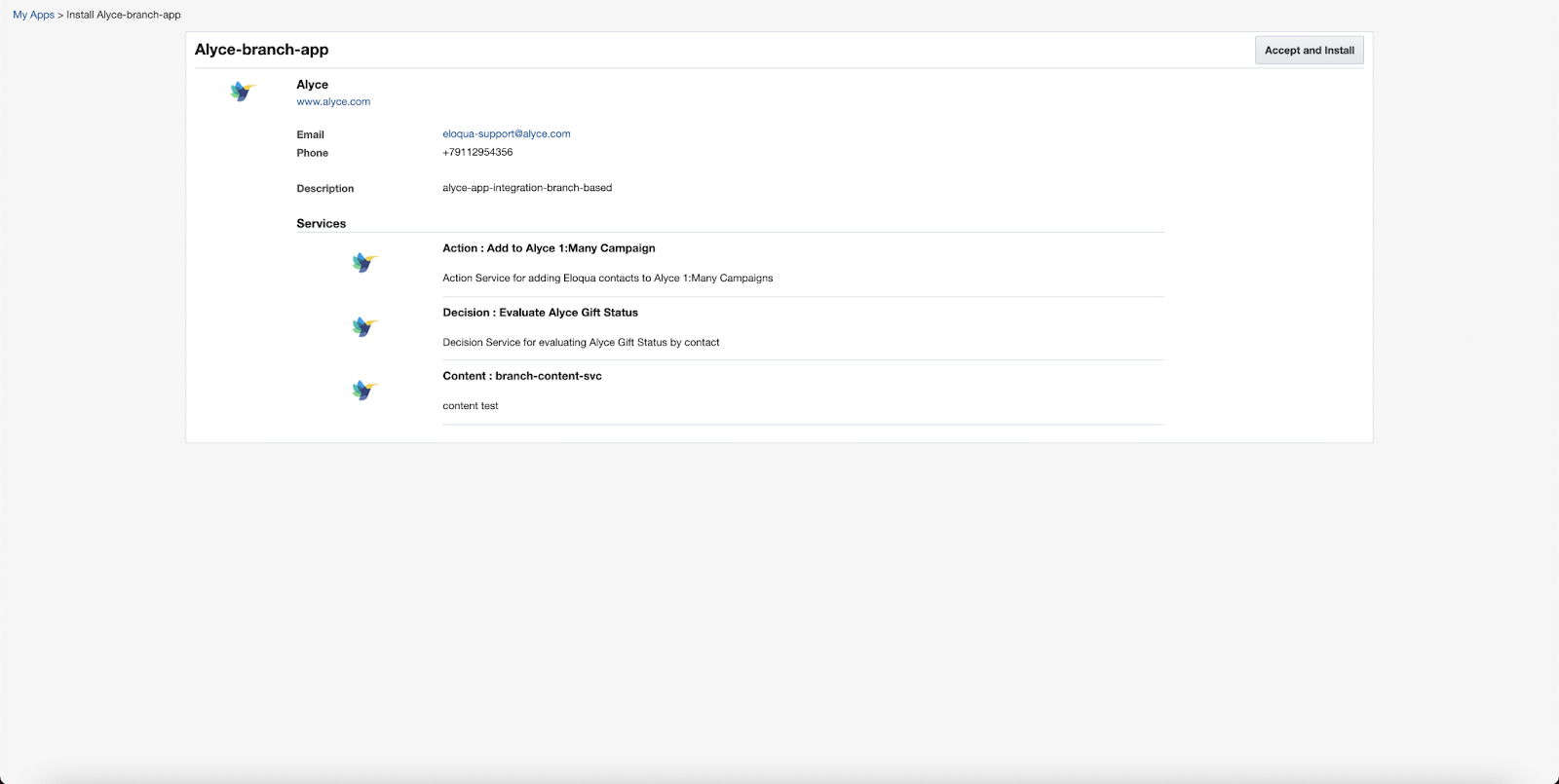This screenshot has width=1559, height=784.
Task: Click the Phone field label
Action: click(312, 153)
